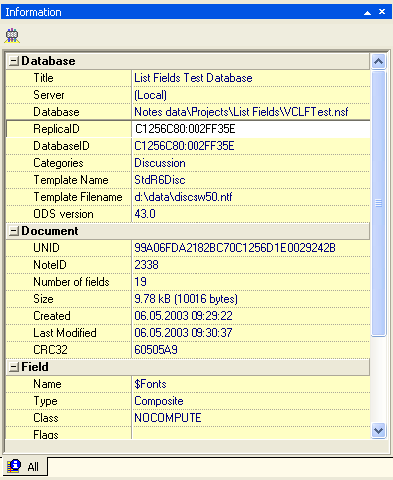Select the Number of fields label

(71, 282)
